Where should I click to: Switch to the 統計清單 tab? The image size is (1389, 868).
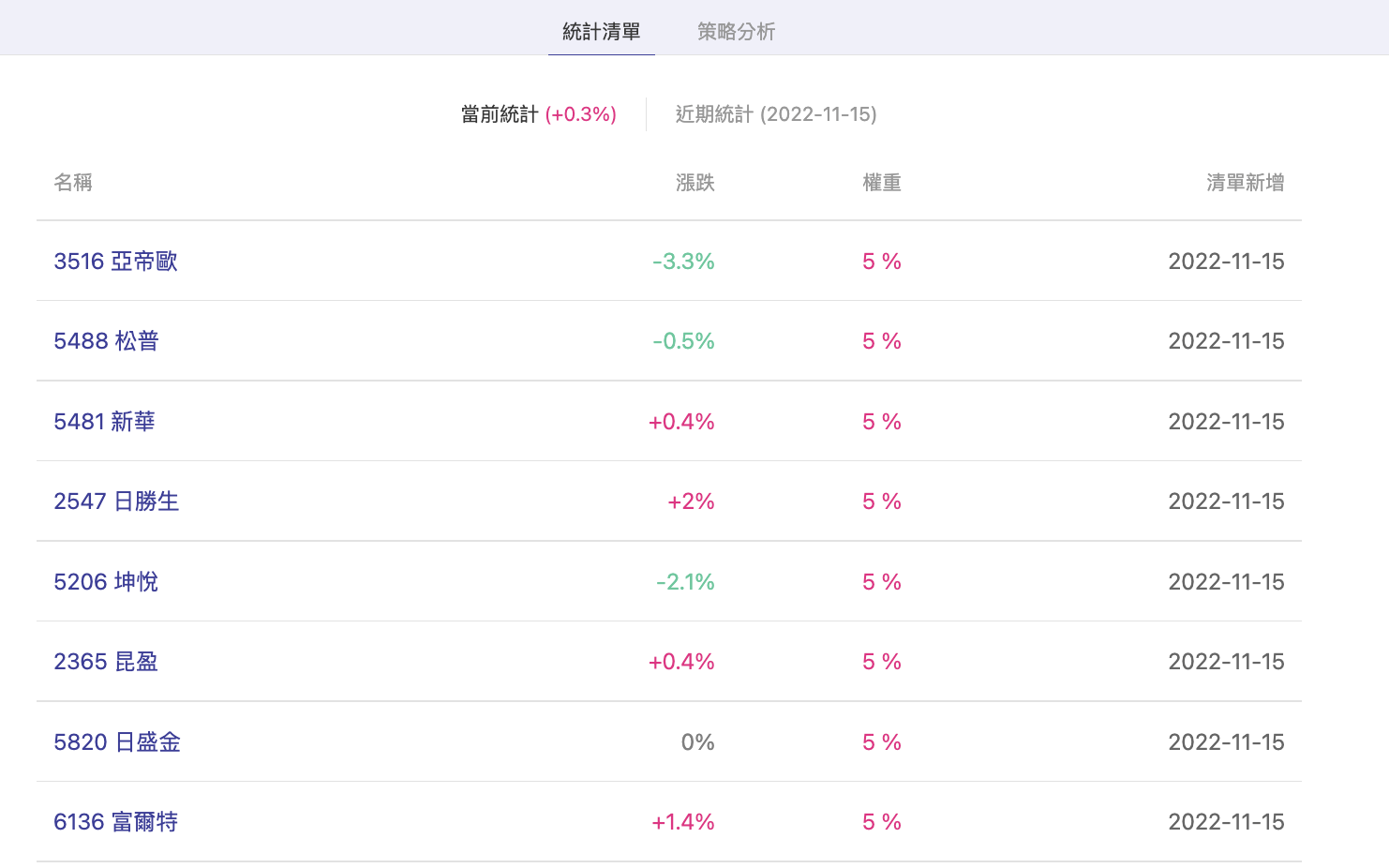(x=601, y=32)
